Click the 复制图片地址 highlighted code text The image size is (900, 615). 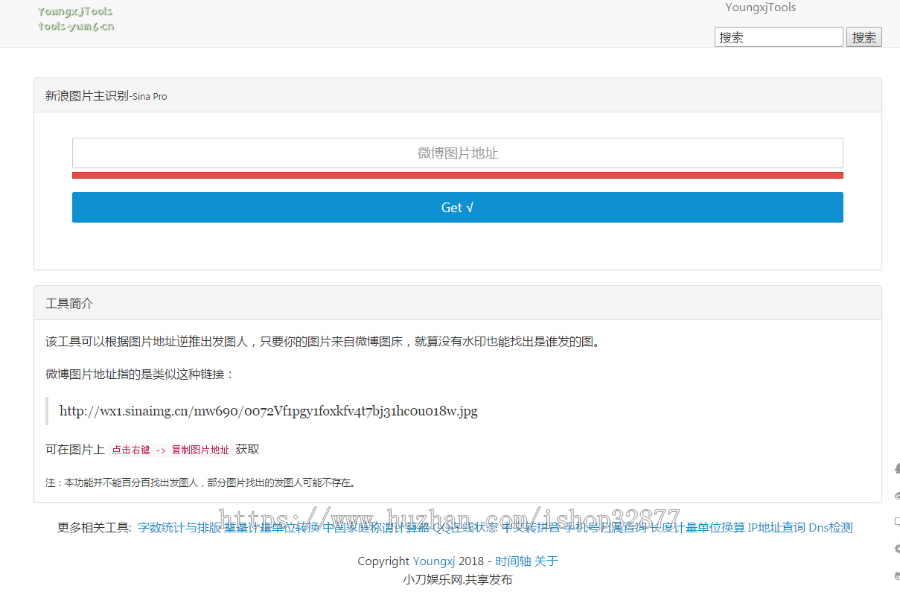(200, 450)
